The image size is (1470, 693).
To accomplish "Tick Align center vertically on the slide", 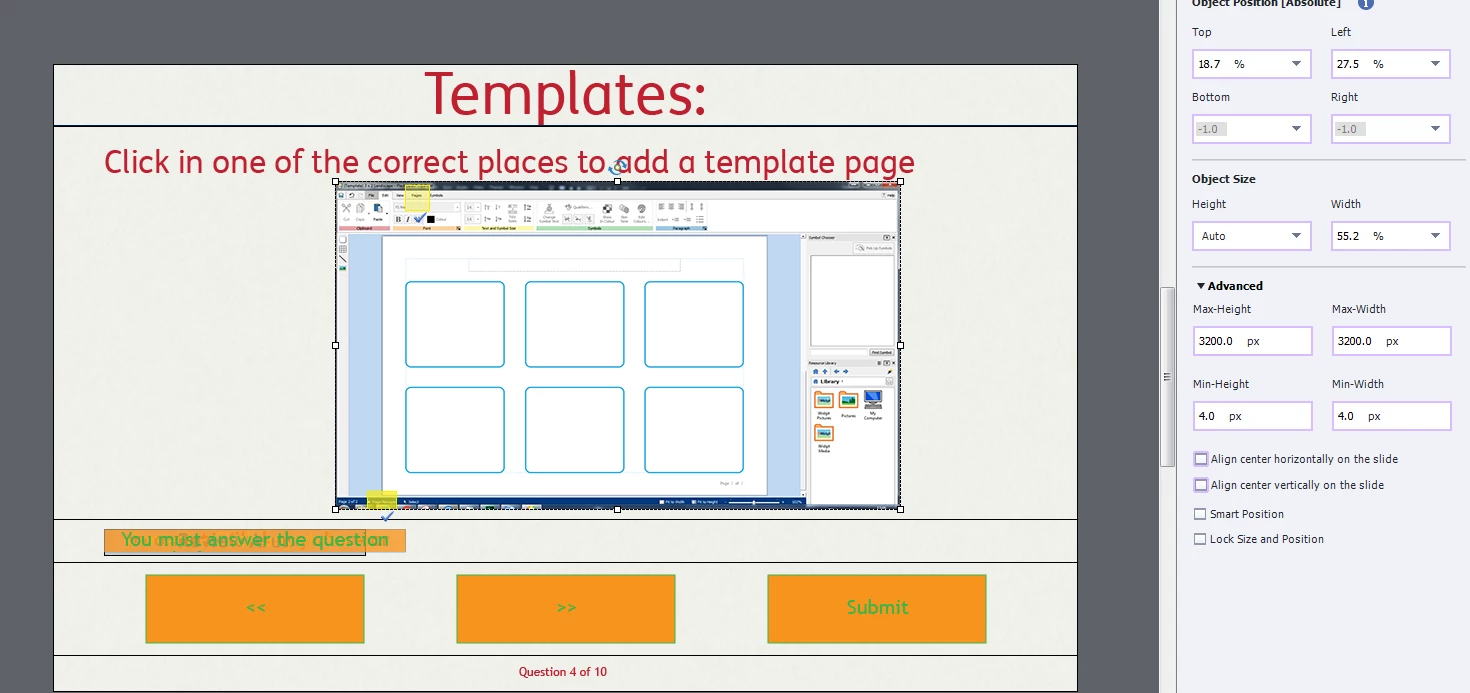I will pyautogui.click(x=1201, y=485).
